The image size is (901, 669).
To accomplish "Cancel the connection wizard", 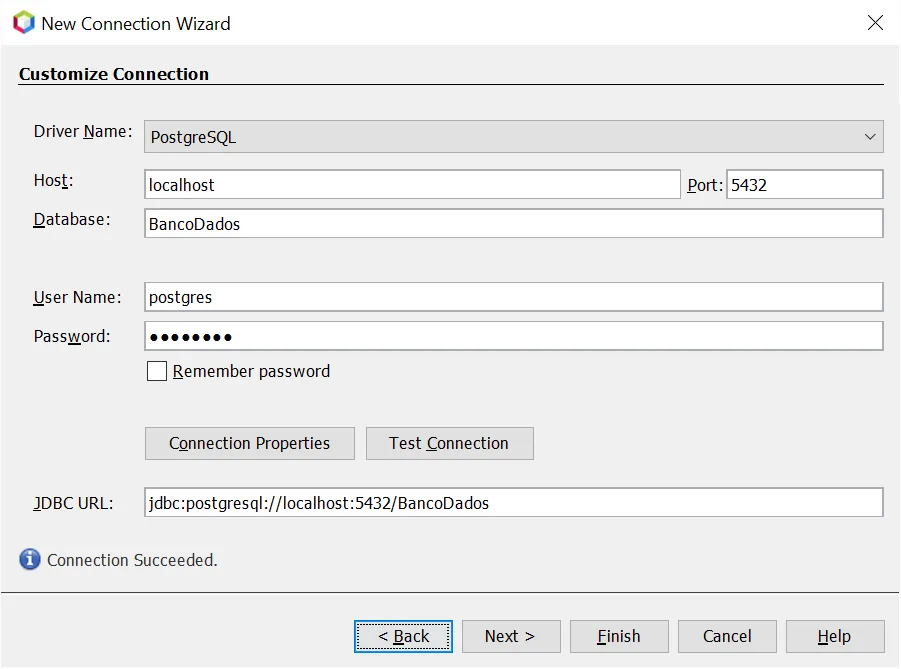I will click(x=727, y=637).
